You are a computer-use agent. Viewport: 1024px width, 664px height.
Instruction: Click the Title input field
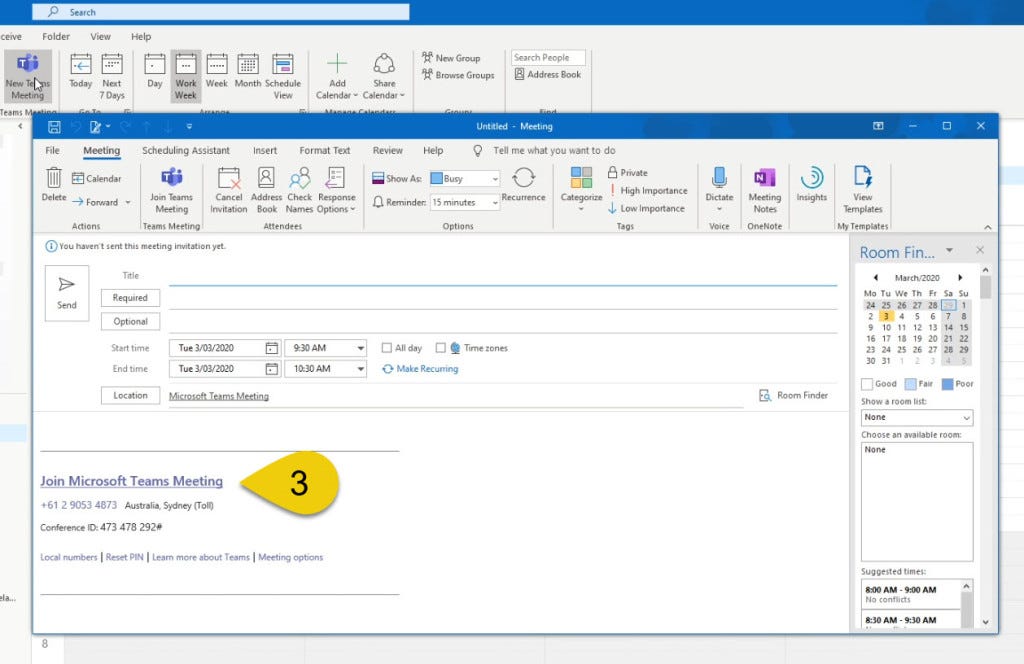[503, 276]
